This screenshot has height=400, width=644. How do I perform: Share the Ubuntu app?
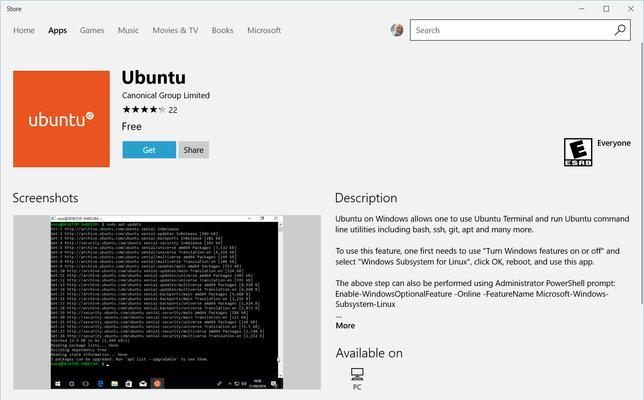tap(193, 150)
